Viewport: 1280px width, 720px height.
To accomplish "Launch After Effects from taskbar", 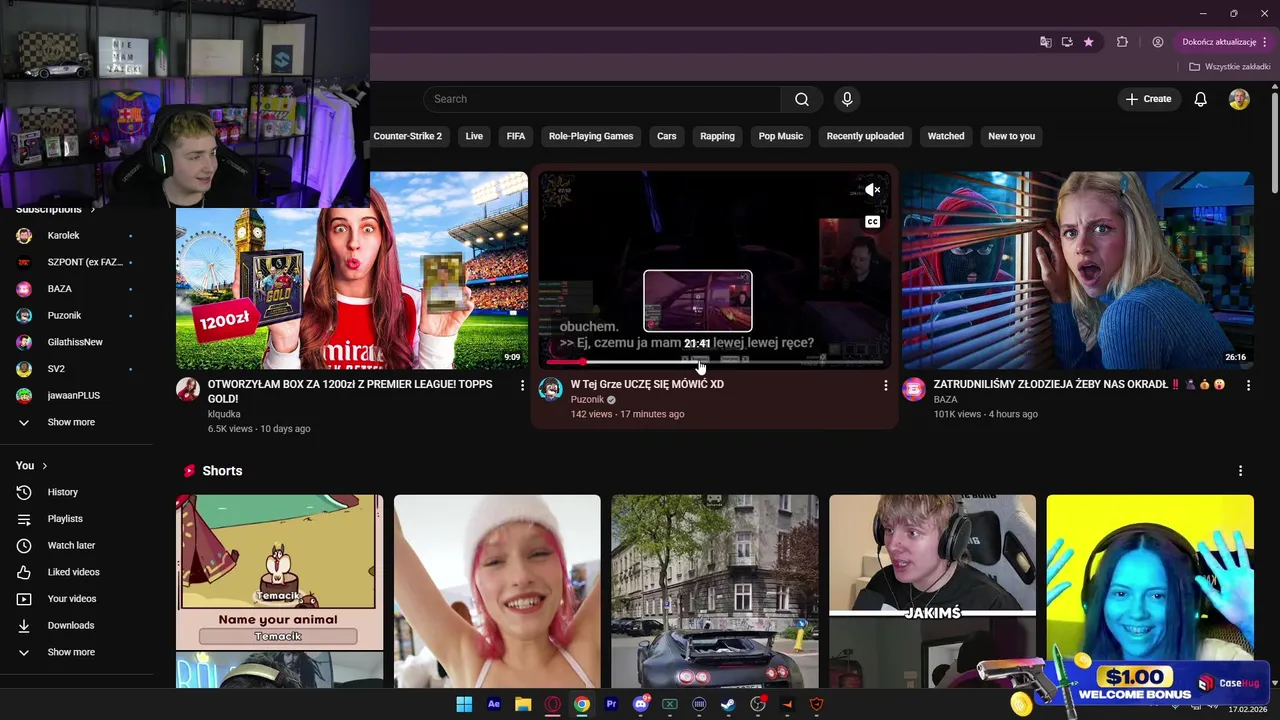I will [x=494, y=704].
